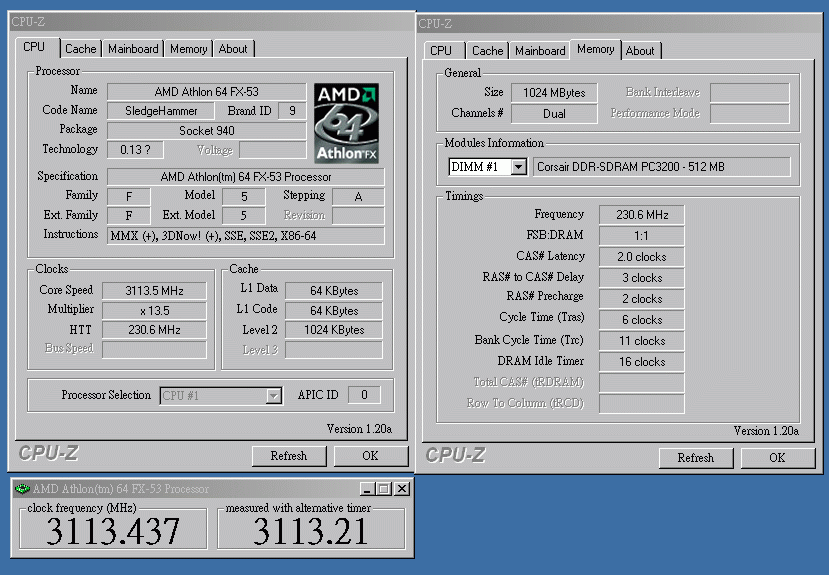Click the FSB:DRAM ratio value 1:1
The image size is (829, 575).
coord(642,236)
